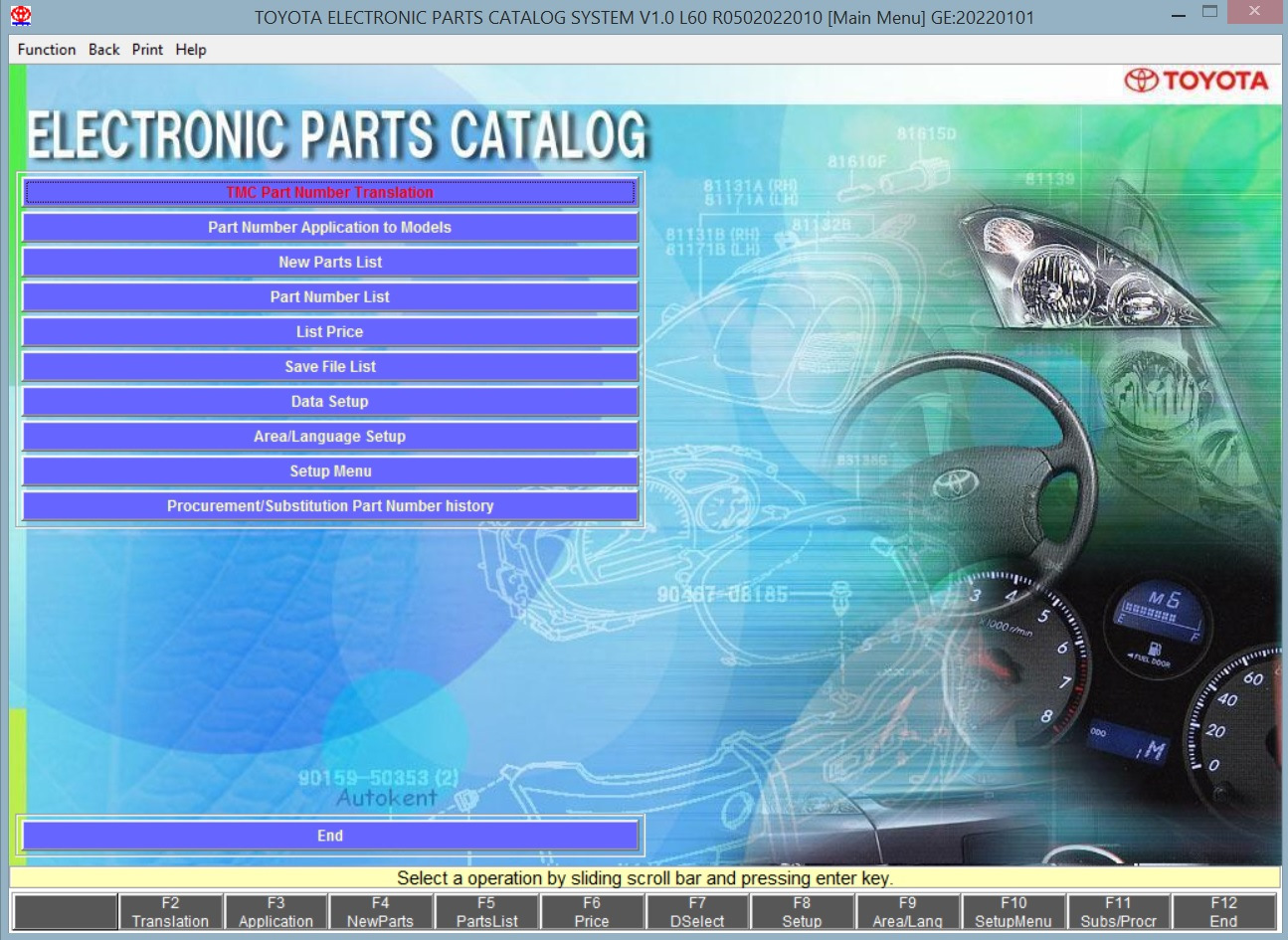This screenshot has height=940, width=1288.
Task: Open the Function menu
Action: click(47, 50)
